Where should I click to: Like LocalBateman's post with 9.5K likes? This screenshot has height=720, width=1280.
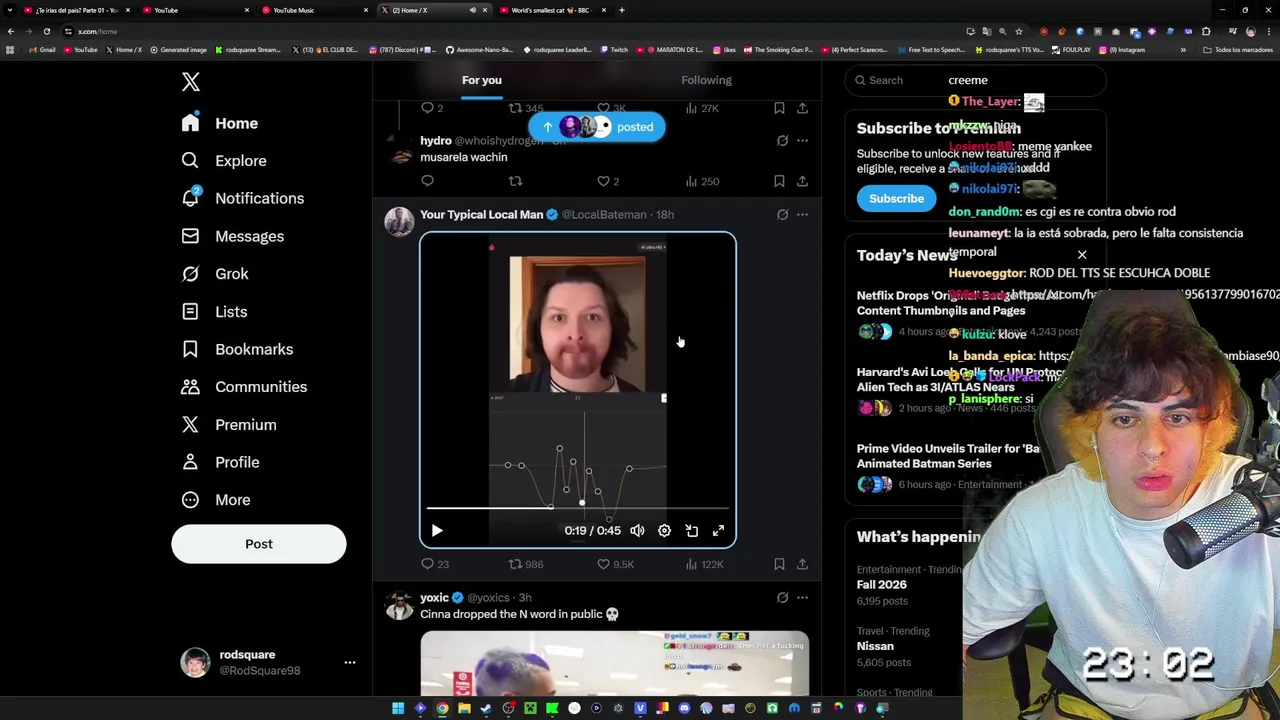pos(615,564)
